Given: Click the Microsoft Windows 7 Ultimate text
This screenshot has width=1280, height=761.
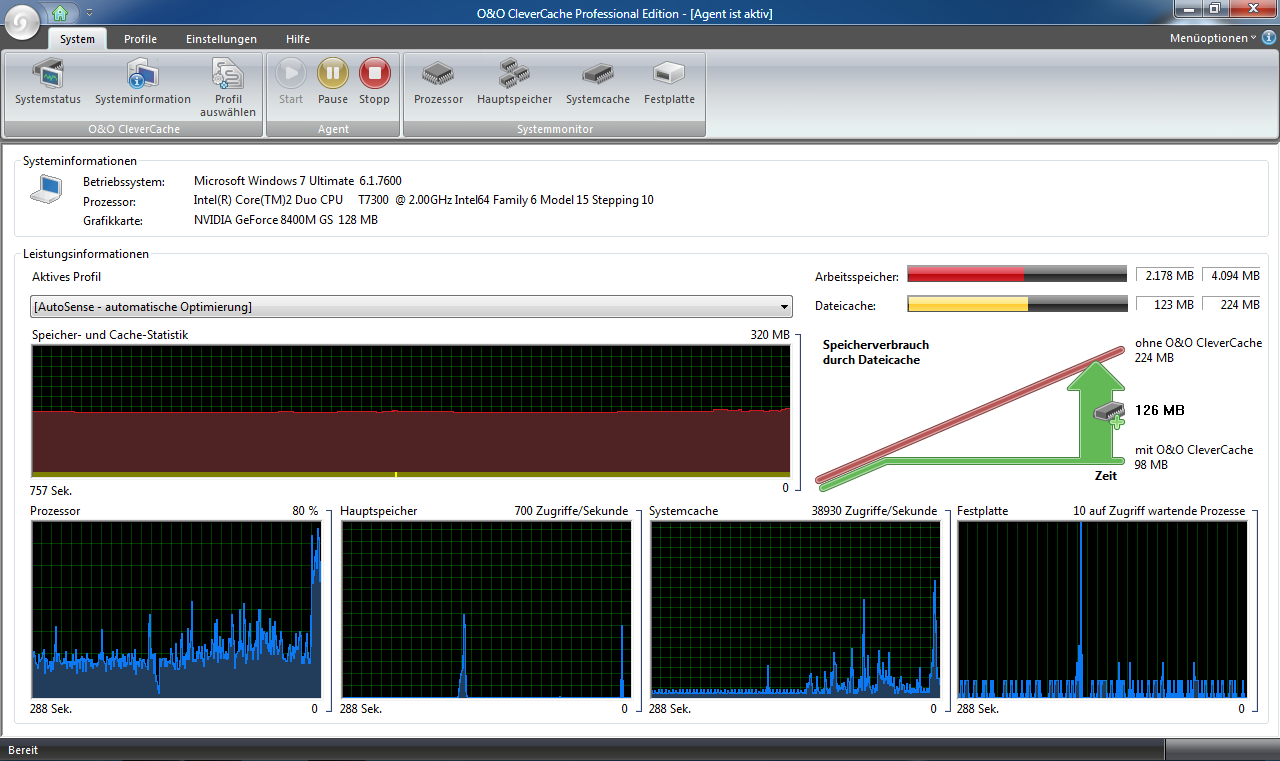Looking at the screenshot, I should pos(298,181).
